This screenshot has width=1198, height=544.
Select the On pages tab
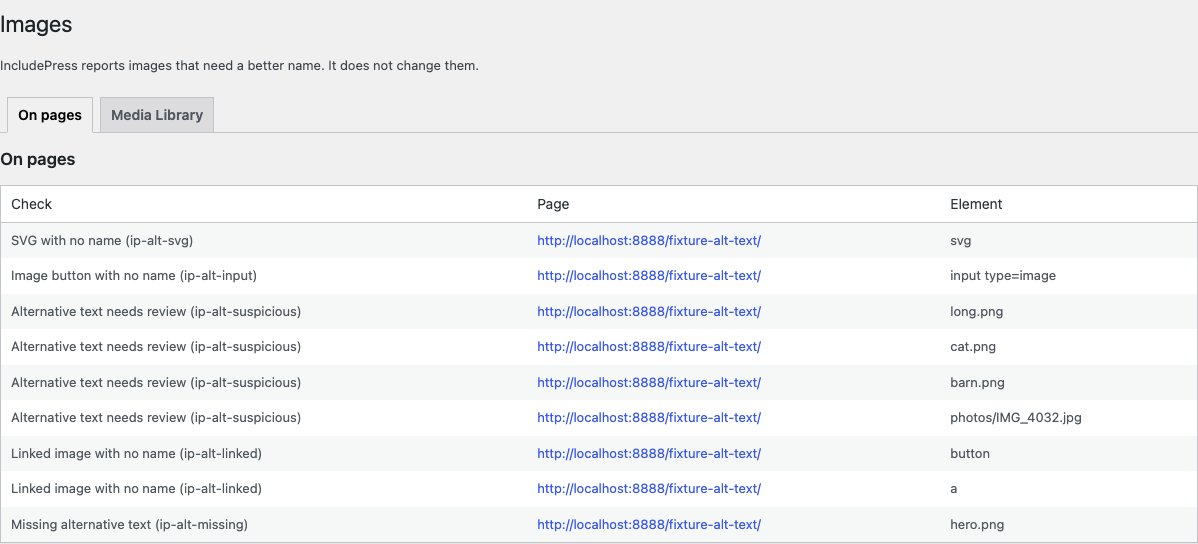[x=50, y=115]
